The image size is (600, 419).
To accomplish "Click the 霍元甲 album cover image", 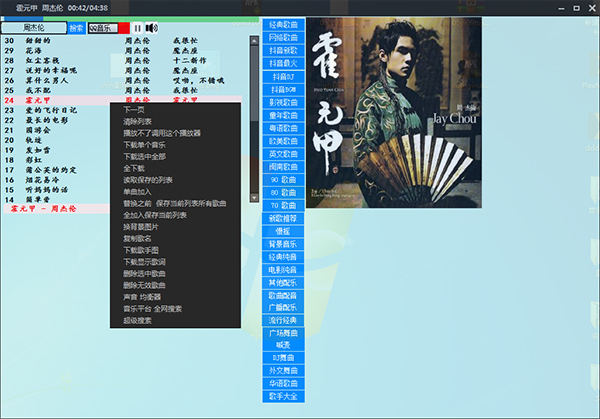I will tap(394, 112).
